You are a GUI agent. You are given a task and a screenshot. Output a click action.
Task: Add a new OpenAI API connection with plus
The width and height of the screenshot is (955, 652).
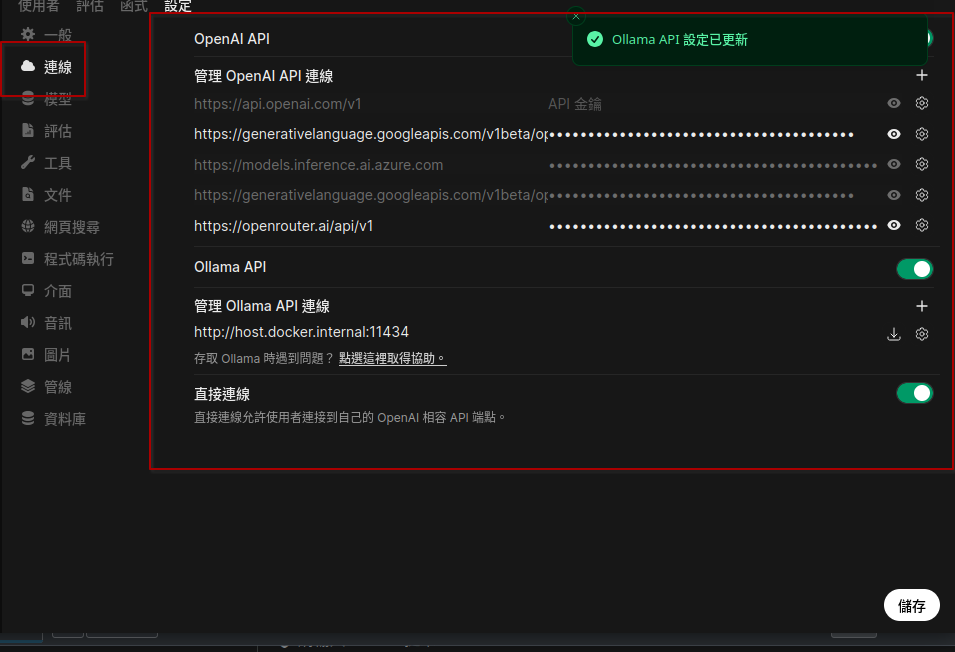pos(922,75)
